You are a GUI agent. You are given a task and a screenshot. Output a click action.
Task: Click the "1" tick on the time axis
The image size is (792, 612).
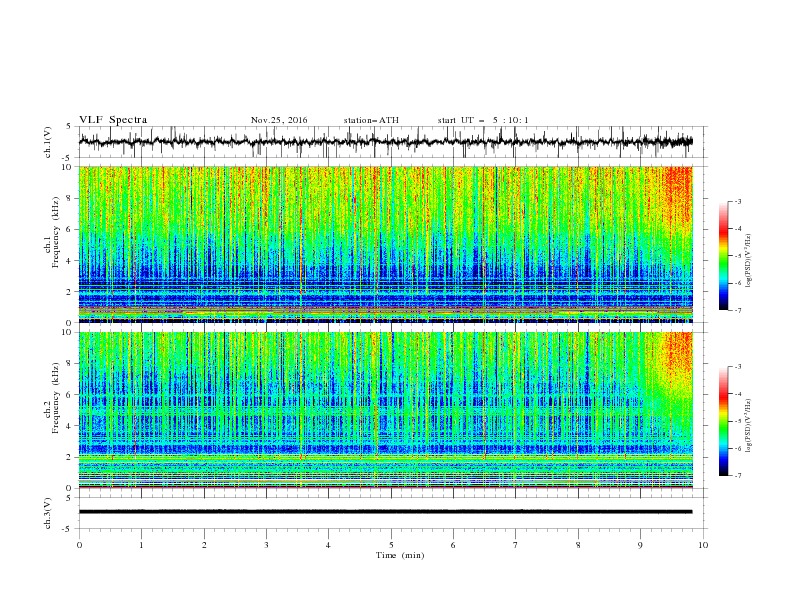coord(141,545)
